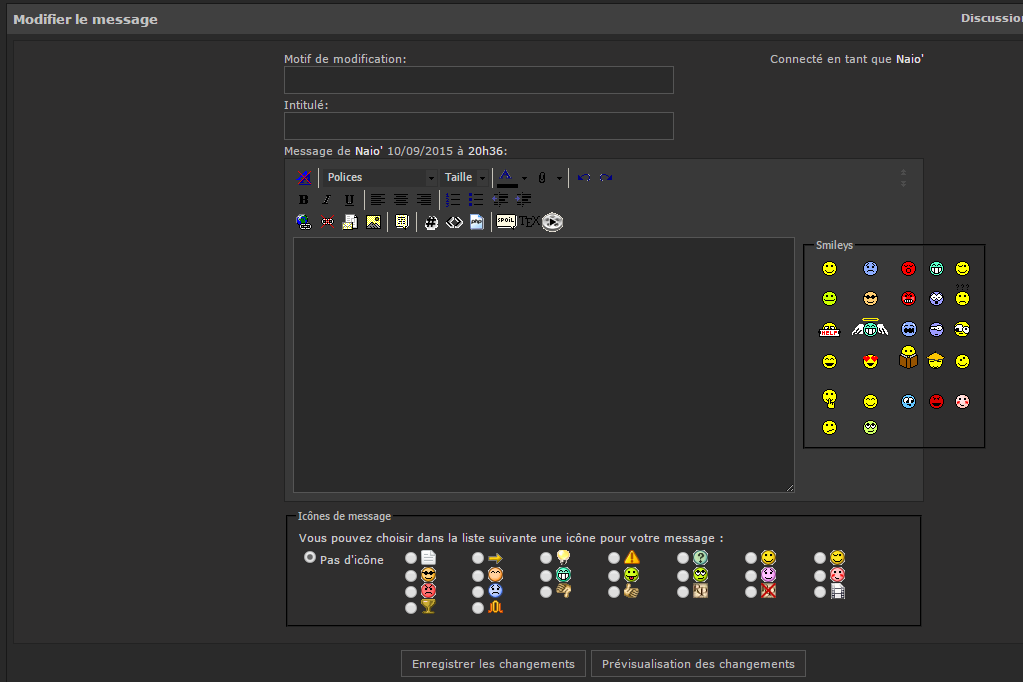Click inside the message text area
The height and width of the screenshot is (682, 1023).
[543, 365]
